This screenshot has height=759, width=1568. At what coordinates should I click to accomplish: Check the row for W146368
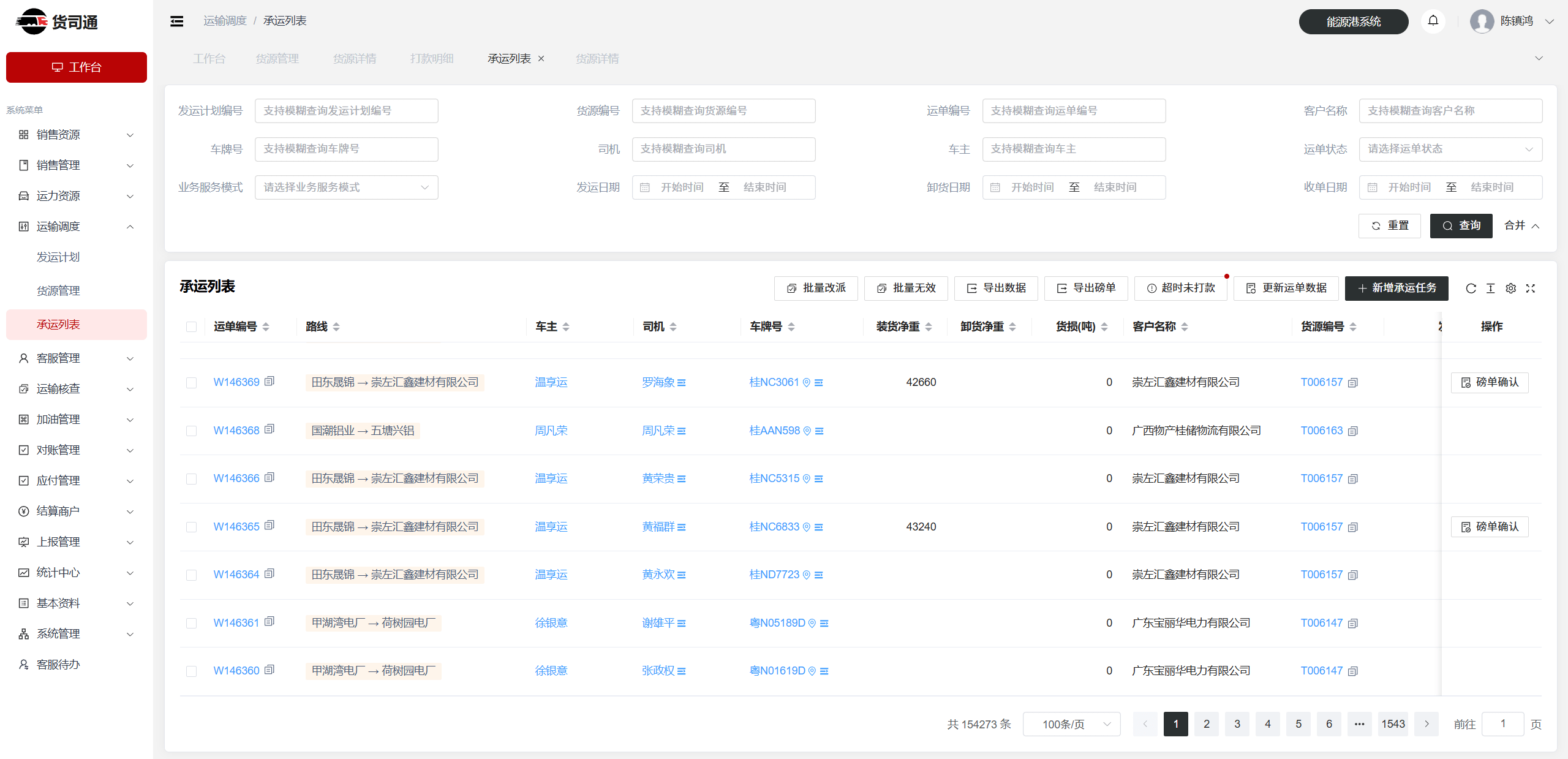[192, 431]
